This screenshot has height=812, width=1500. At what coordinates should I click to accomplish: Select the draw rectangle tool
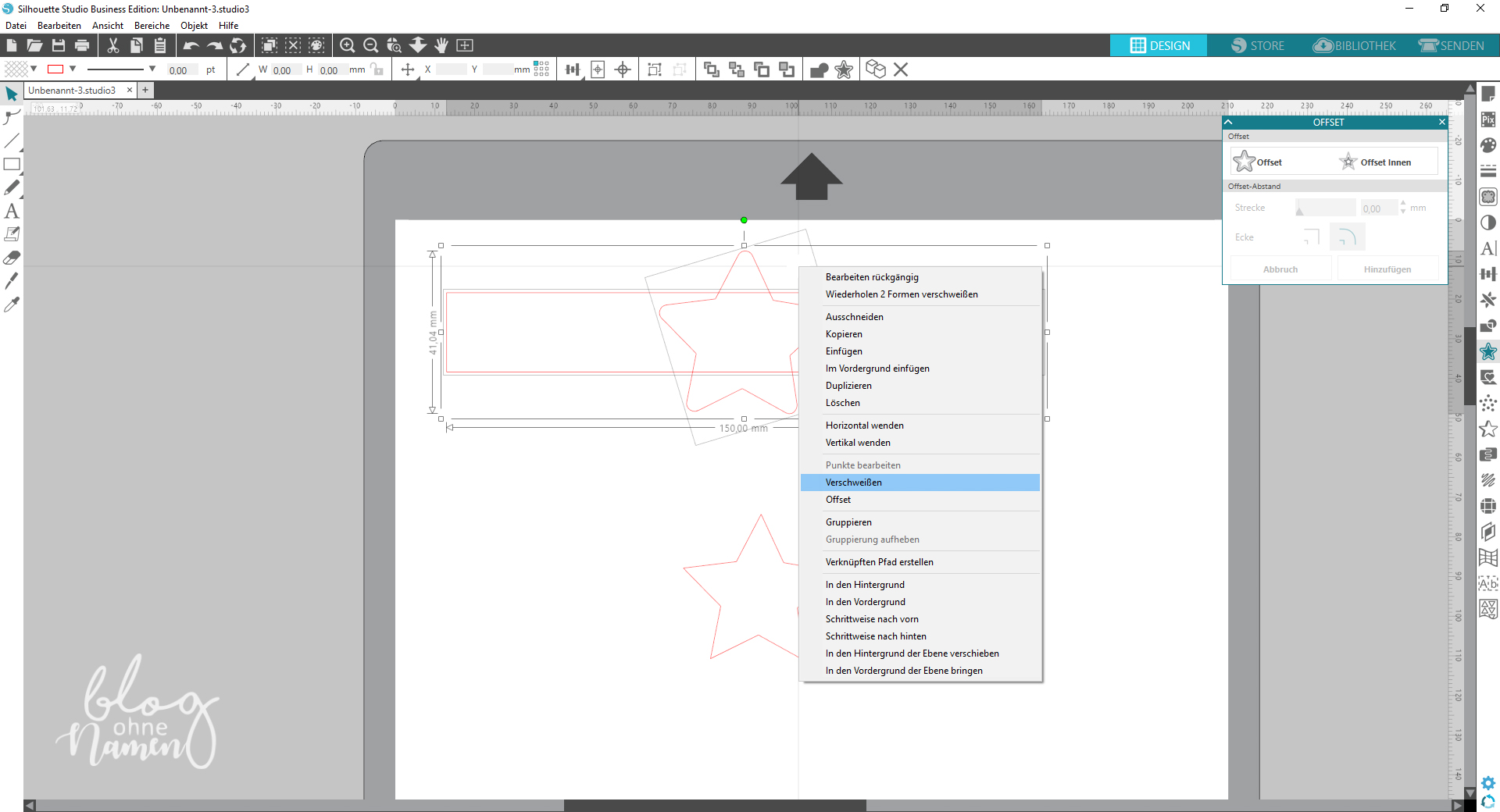coord(12,165)
